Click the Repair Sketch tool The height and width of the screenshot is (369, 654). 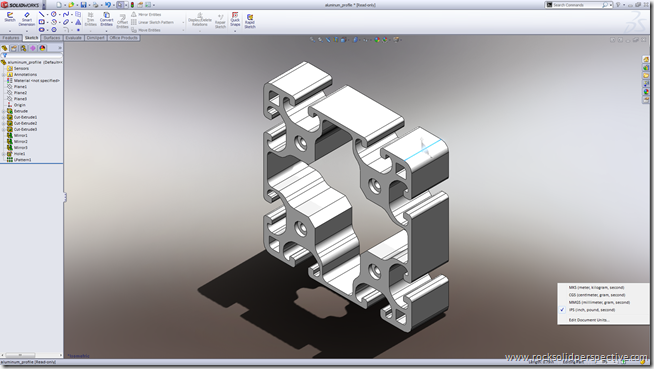tap(220, 21)
